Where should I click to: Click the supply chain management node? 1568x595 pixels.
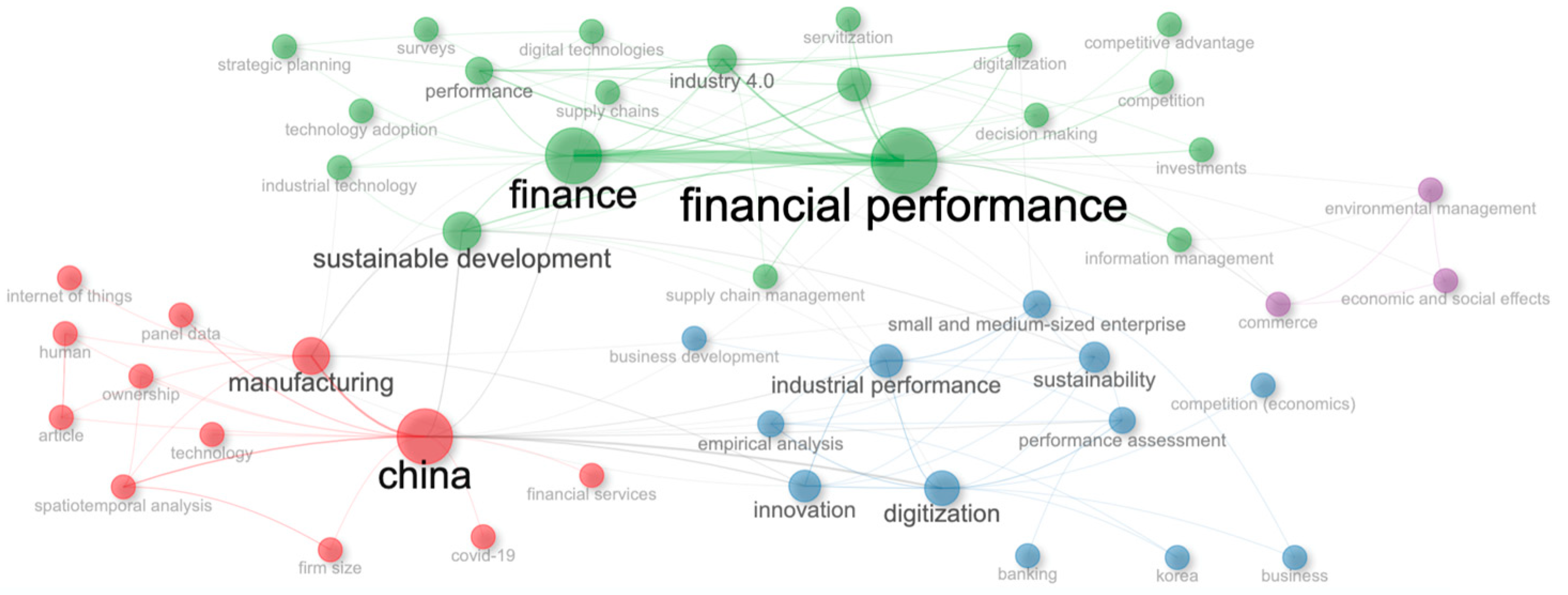tap(765, 277)
